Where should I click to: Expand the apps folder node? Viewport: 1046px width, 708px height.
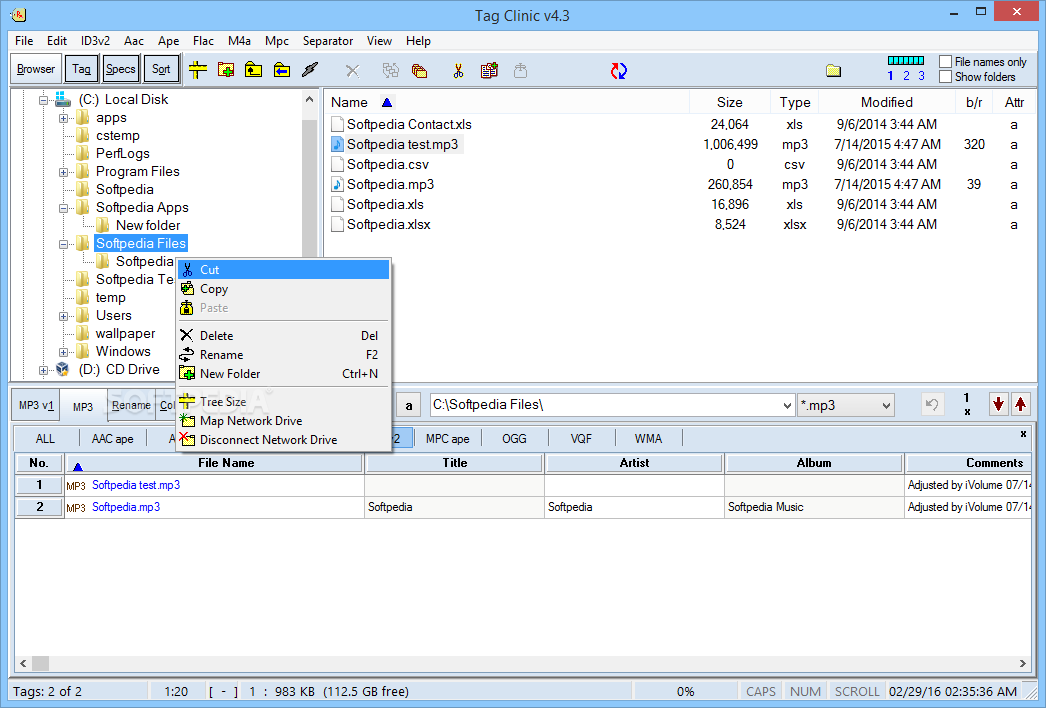(x=63, y=118)
